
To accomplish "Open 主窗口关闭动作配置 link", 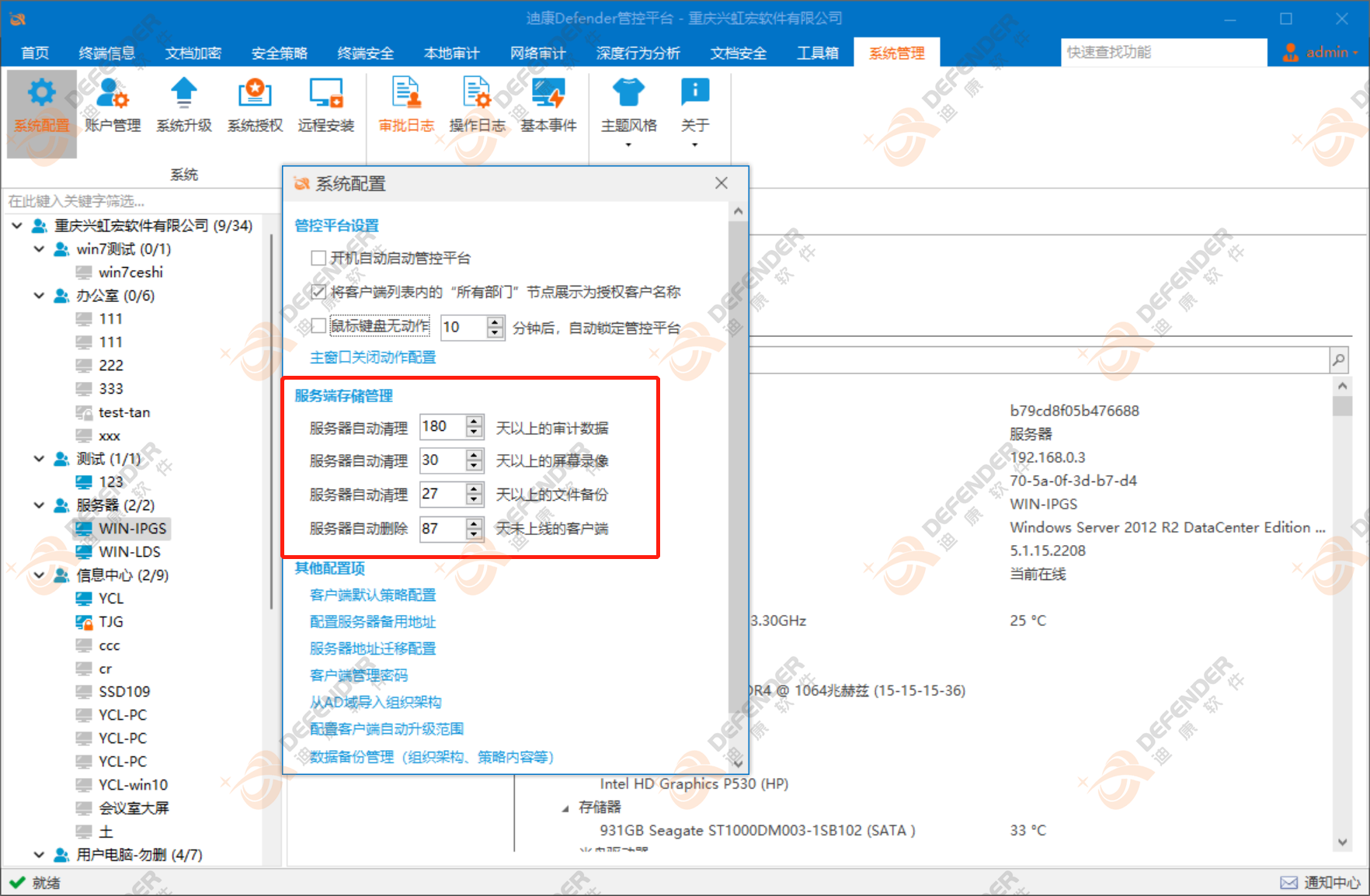I will [x=373, y=357].
